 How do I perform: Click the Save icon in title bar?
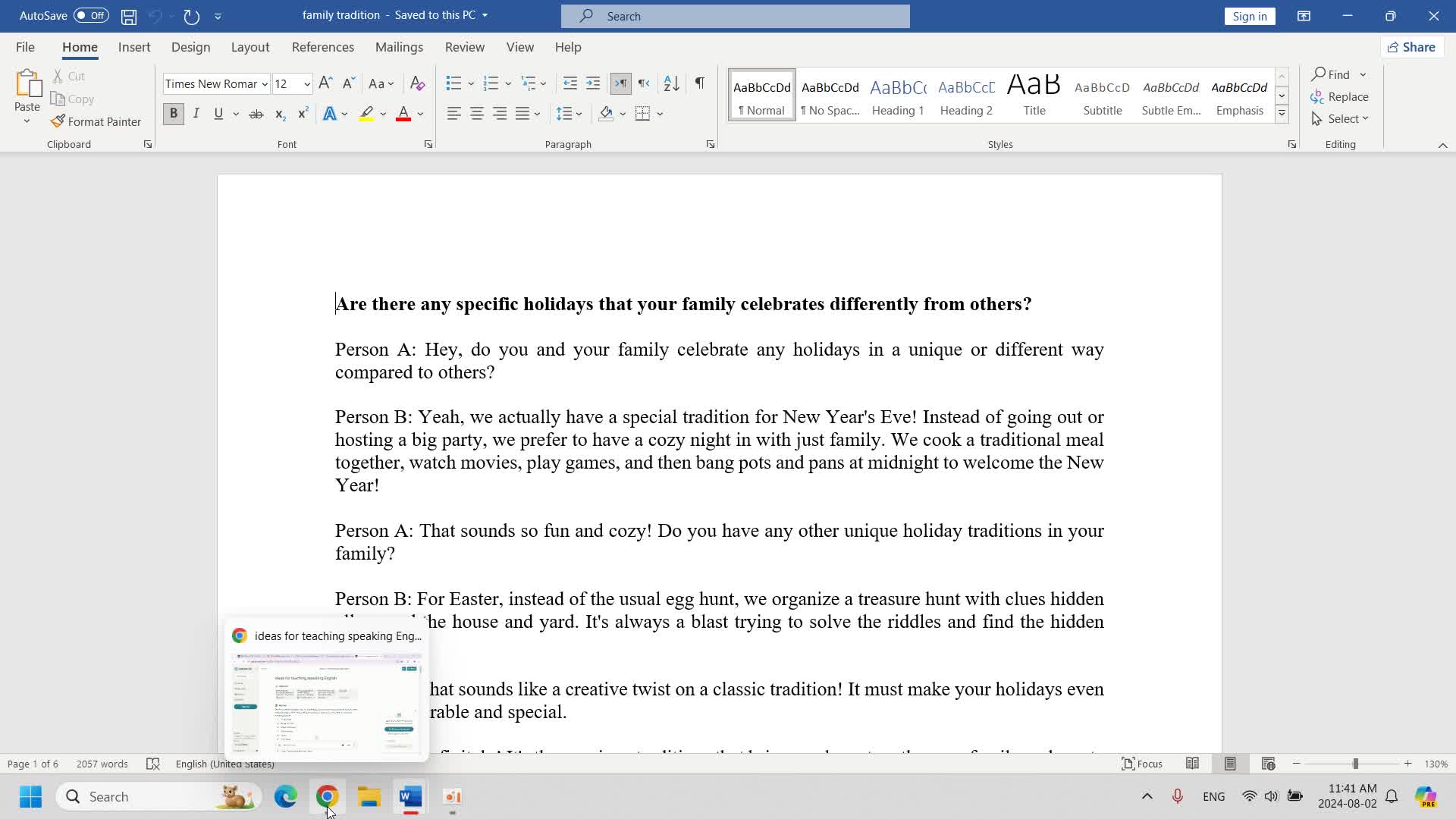click(x=129, y=16)
